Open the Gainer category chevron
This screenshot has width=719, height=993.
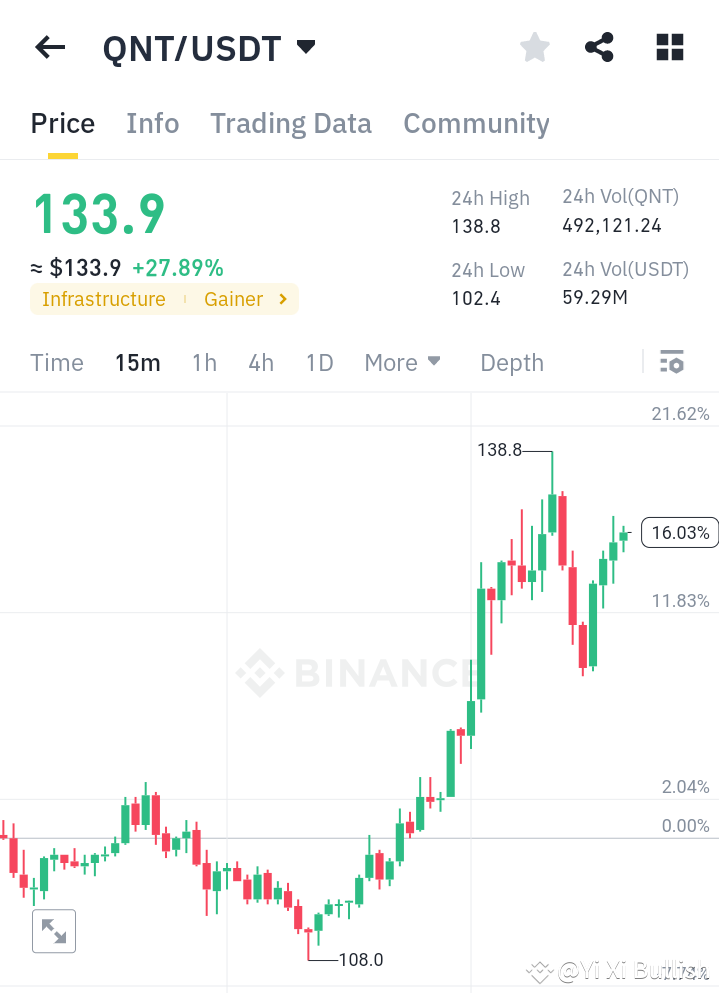(x=281, y=299)
